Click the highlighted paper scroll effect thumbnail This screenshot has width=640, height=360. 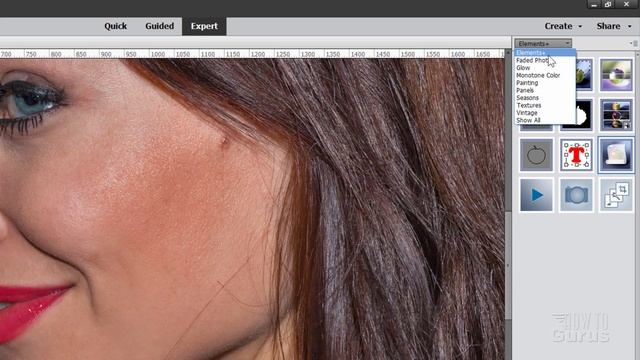tap(616, 155)
